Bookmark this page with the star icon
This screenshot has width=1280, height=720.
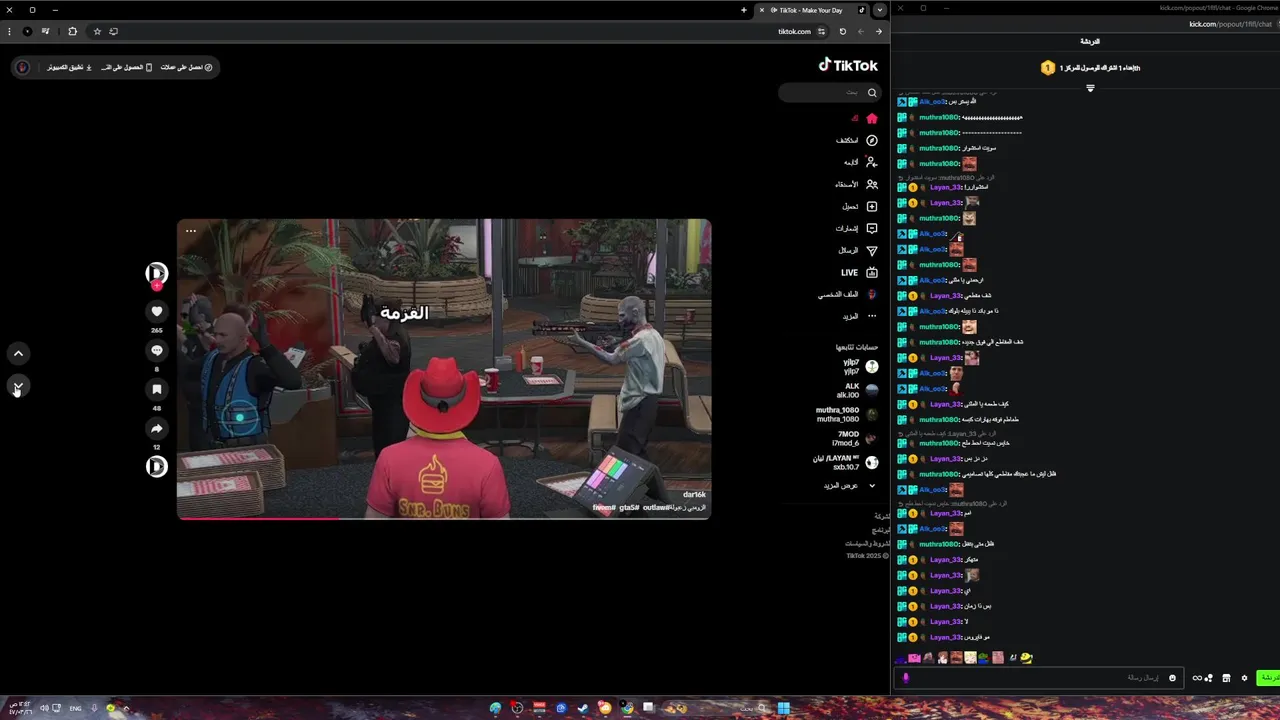coord(97,31)
